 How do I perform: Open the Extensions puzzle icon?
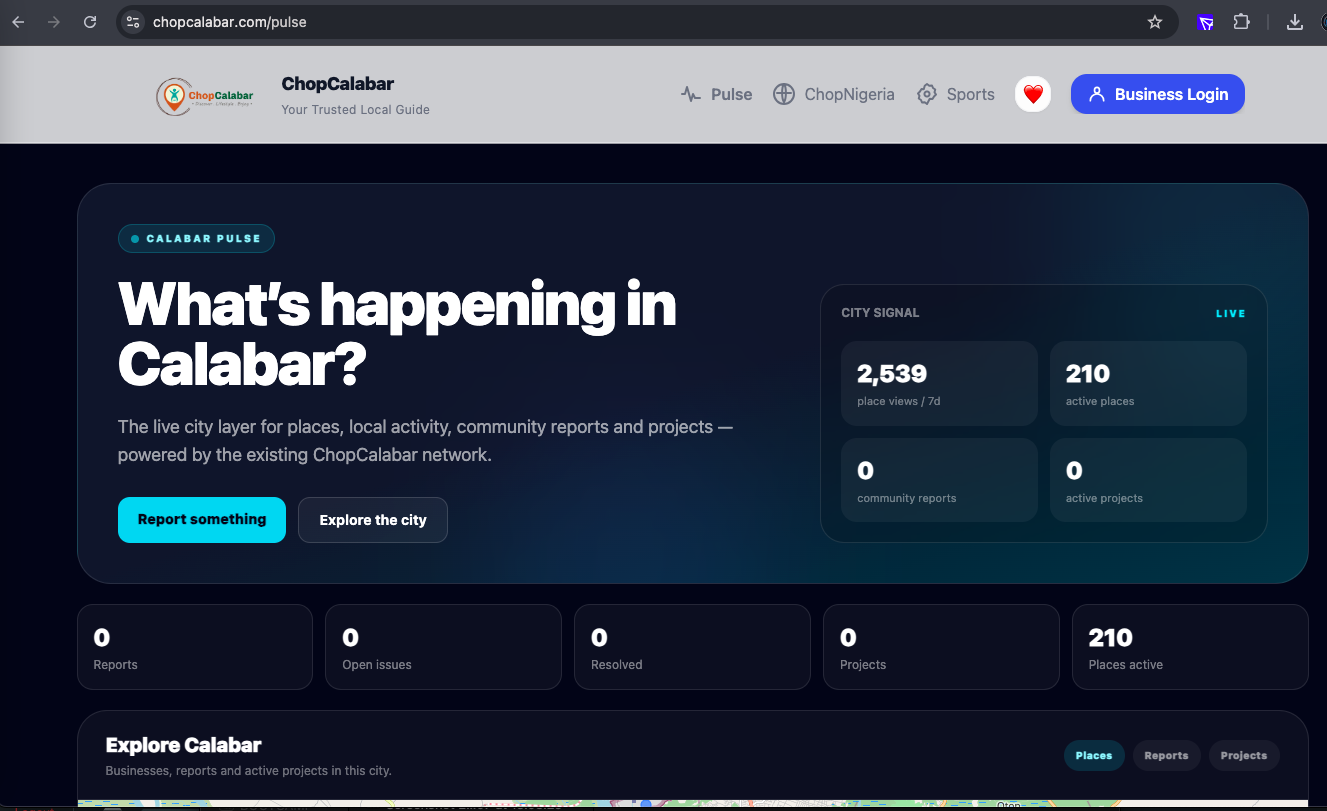coord(1241,22)
